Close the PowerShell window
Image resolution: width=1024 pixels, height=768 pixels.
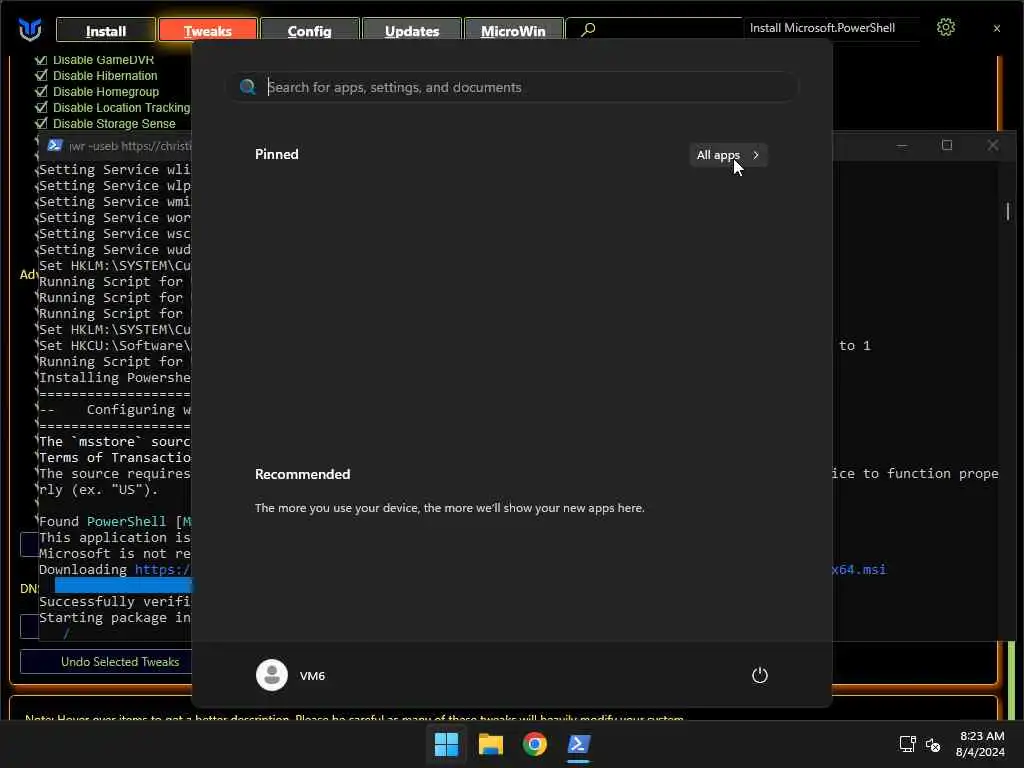[993, 145]
